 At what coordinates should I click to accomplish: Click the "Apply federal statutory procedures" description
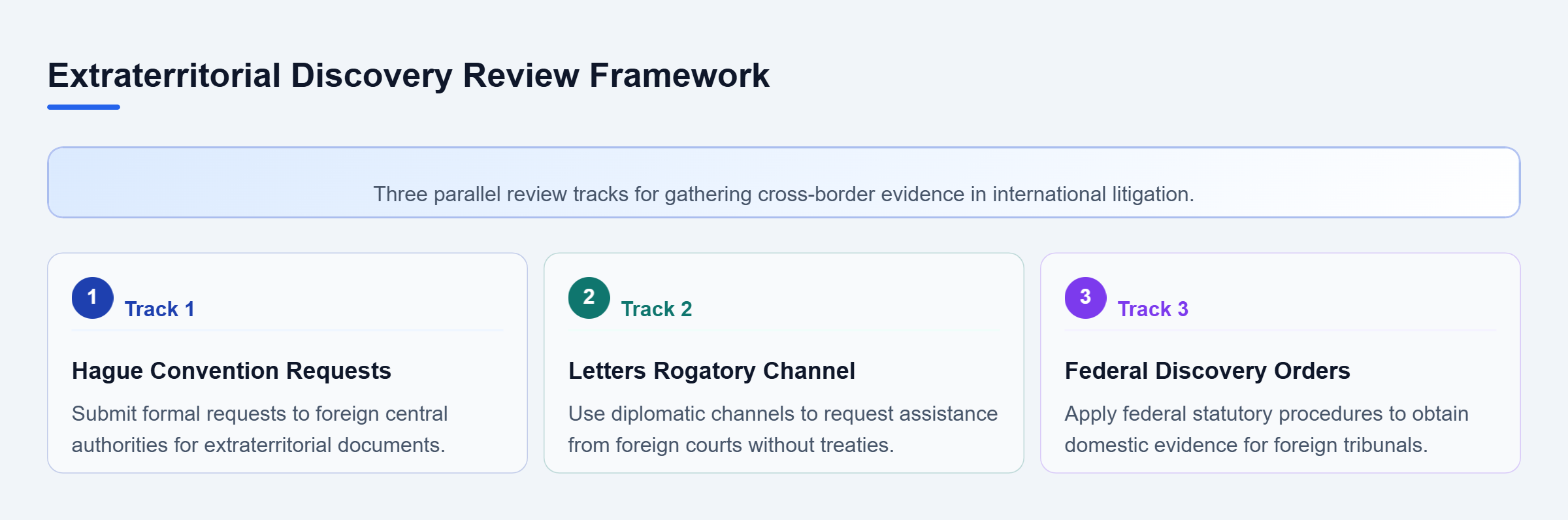[x=1266, y=429]
